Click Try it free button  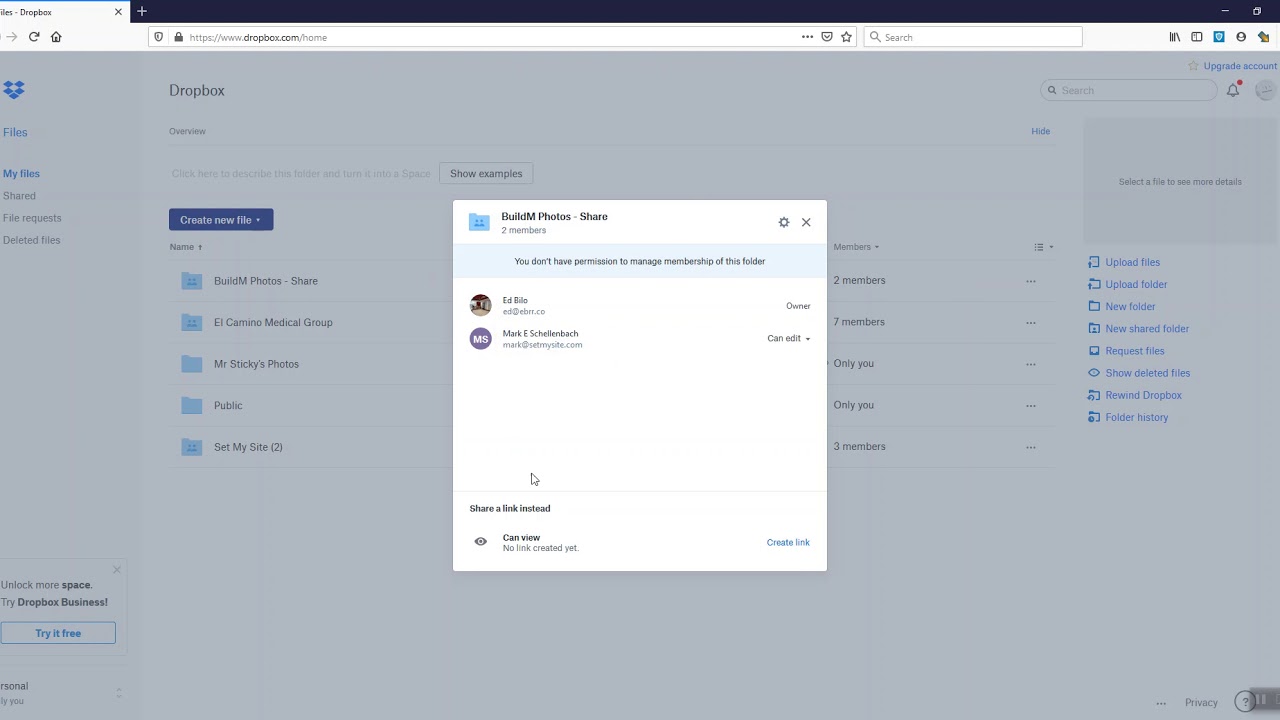click(x=58, y=633)
